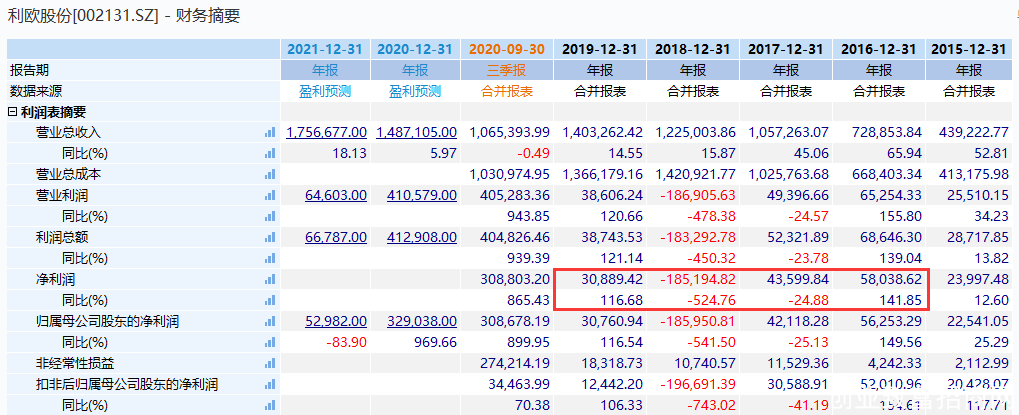Image resolution: width=1019 pixels, height=415 pixels.
Task: Click the 报告期 row label
Action: tap(29, 70)
